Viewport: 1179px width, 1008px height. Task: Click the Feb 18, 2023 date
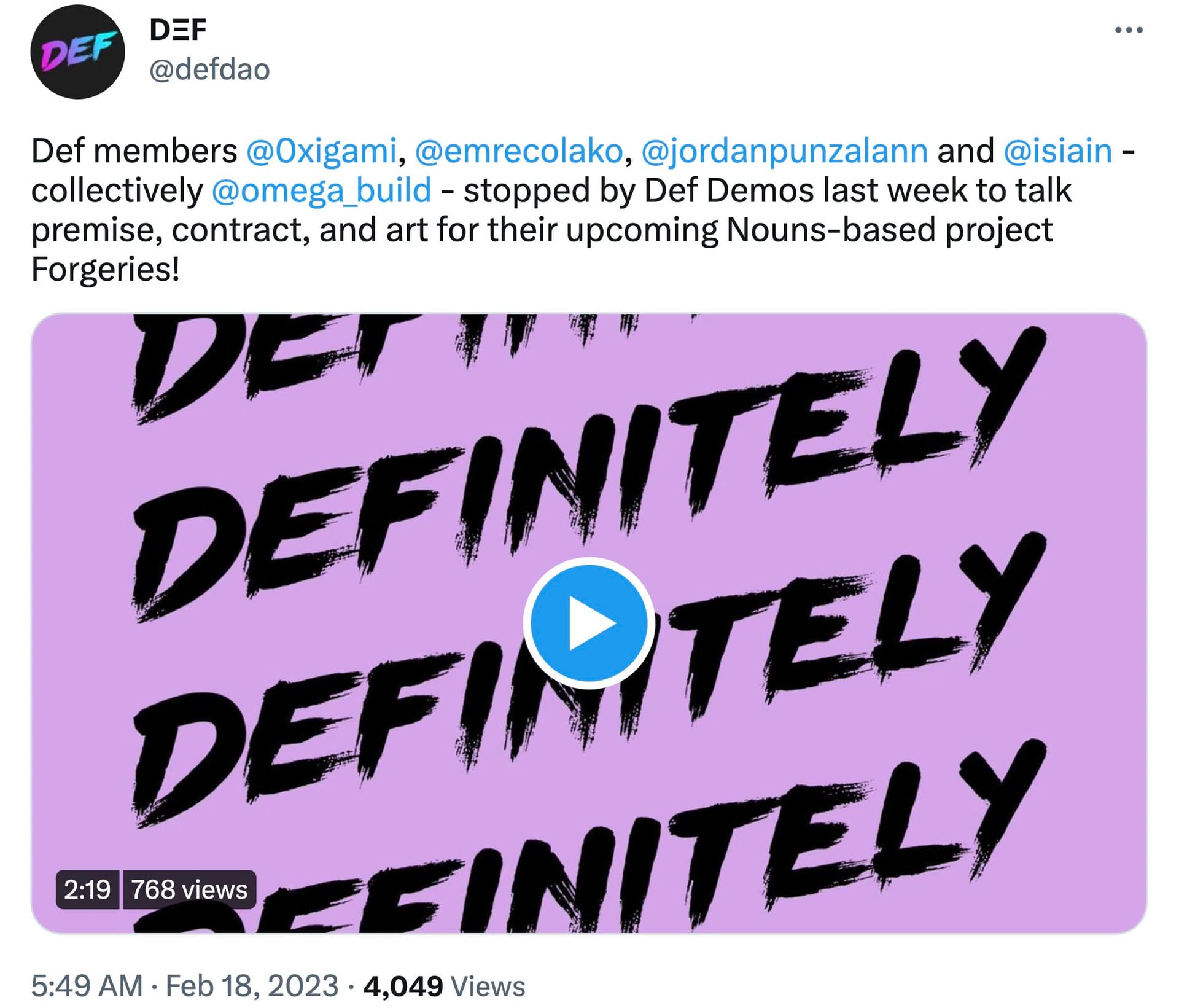coord(252,986)
